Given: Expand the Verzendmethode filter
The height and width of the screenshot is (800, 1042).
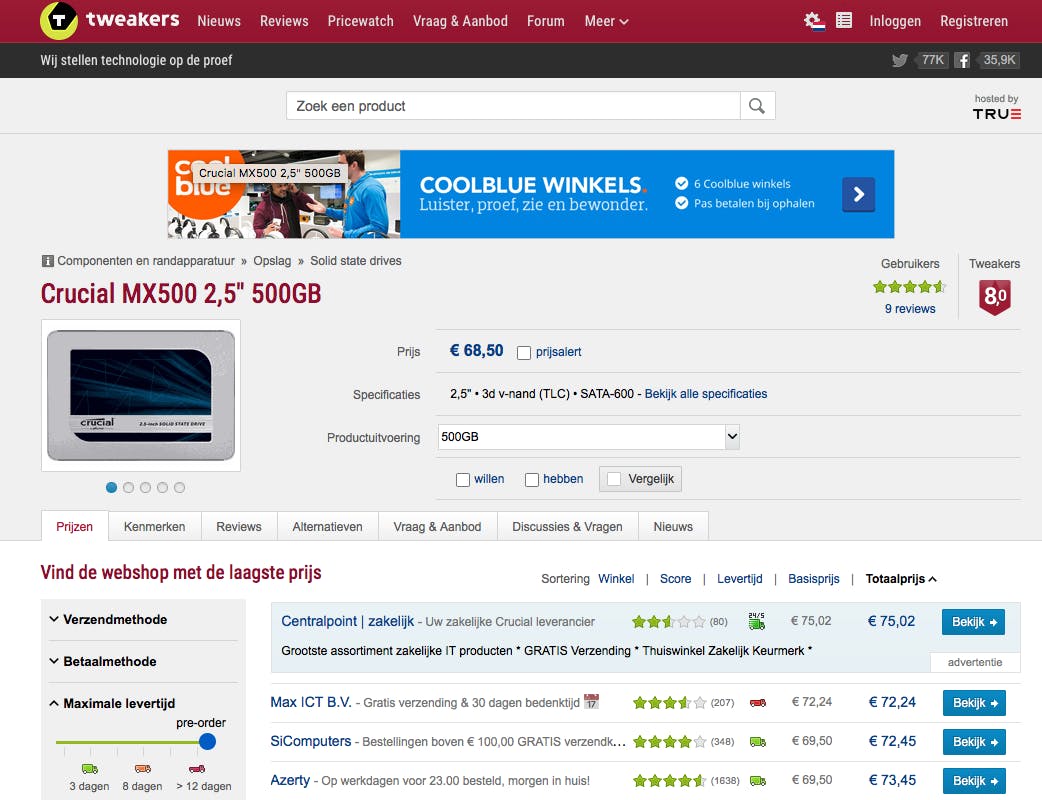Looking at the screenshot, I should click(109, 619).
